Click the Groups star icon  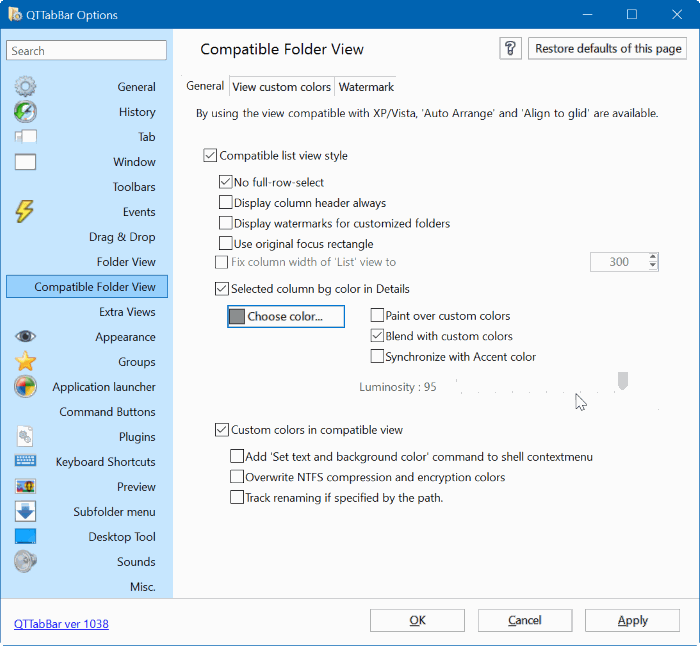pyautogui.click(x=25, y=361)
